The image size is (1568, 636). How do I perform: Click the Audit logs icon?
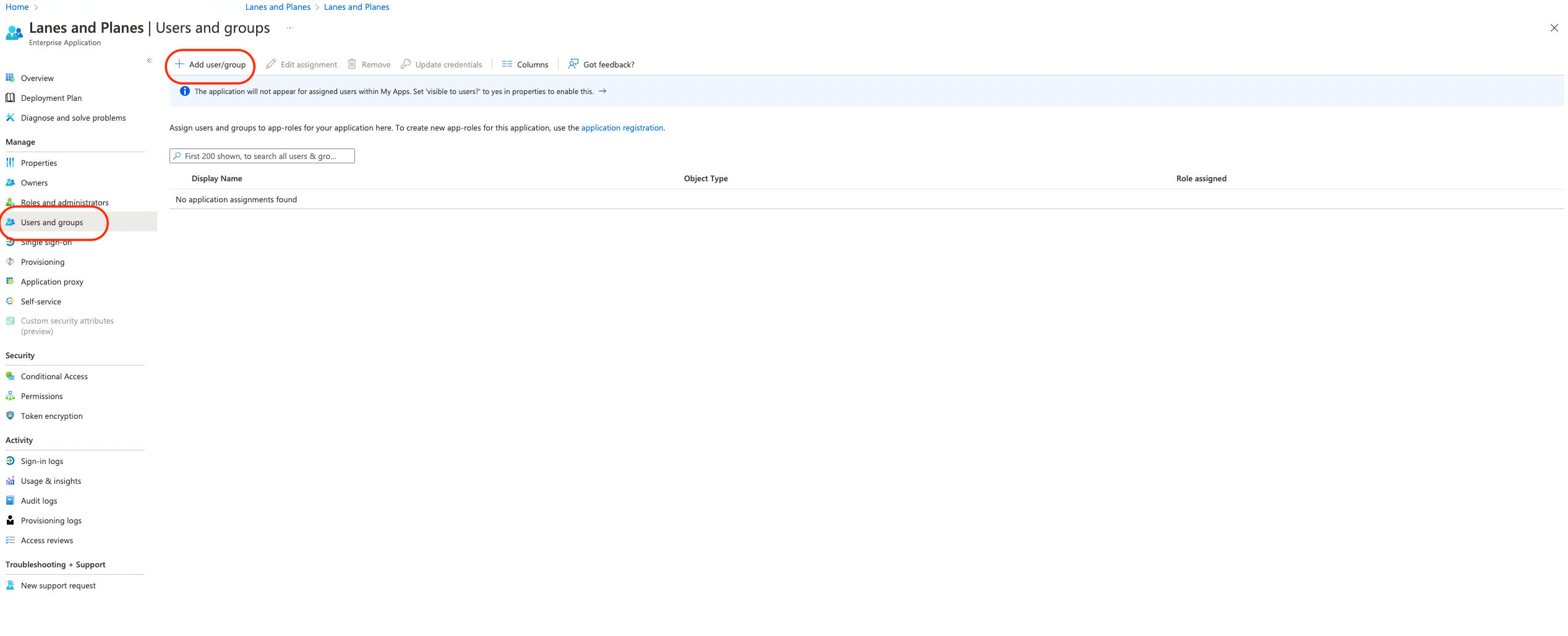point(10,501)
